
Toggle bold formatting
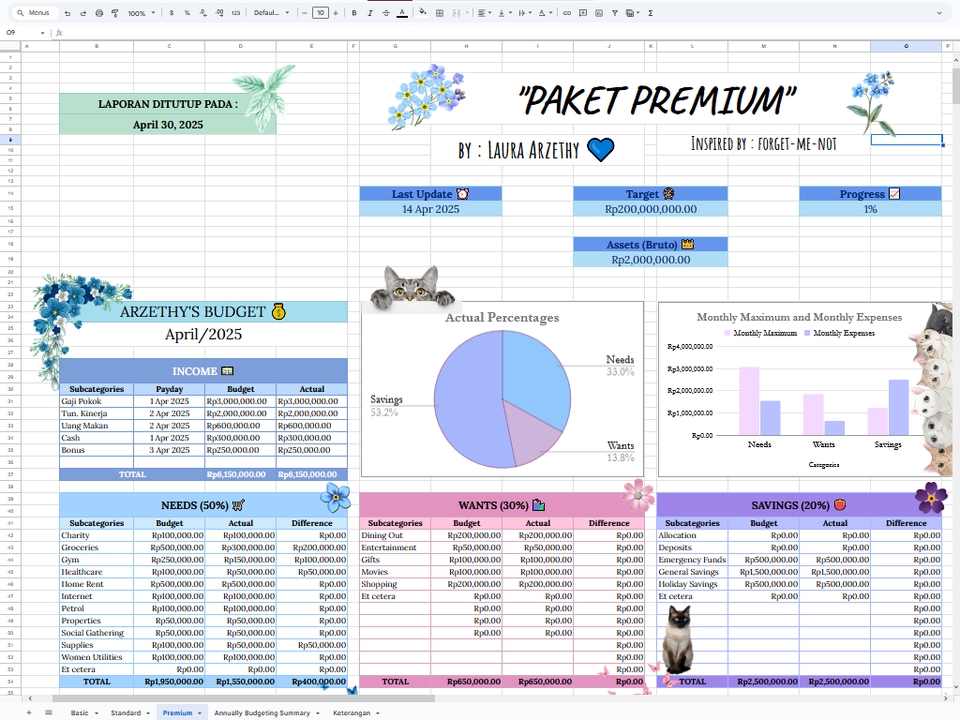point(352,12)
